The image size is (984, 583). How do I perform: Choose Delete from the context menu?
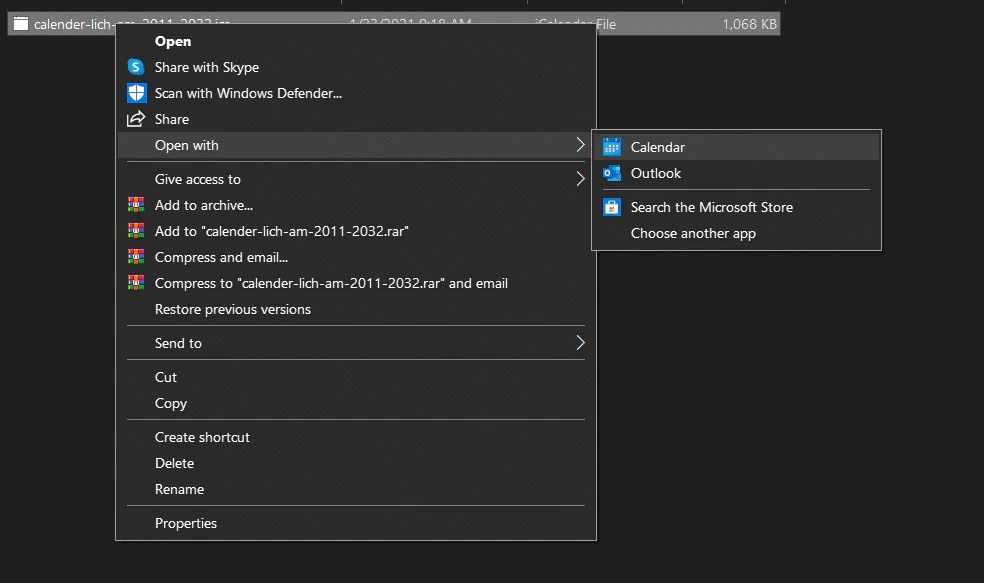[x=356, y=463]
